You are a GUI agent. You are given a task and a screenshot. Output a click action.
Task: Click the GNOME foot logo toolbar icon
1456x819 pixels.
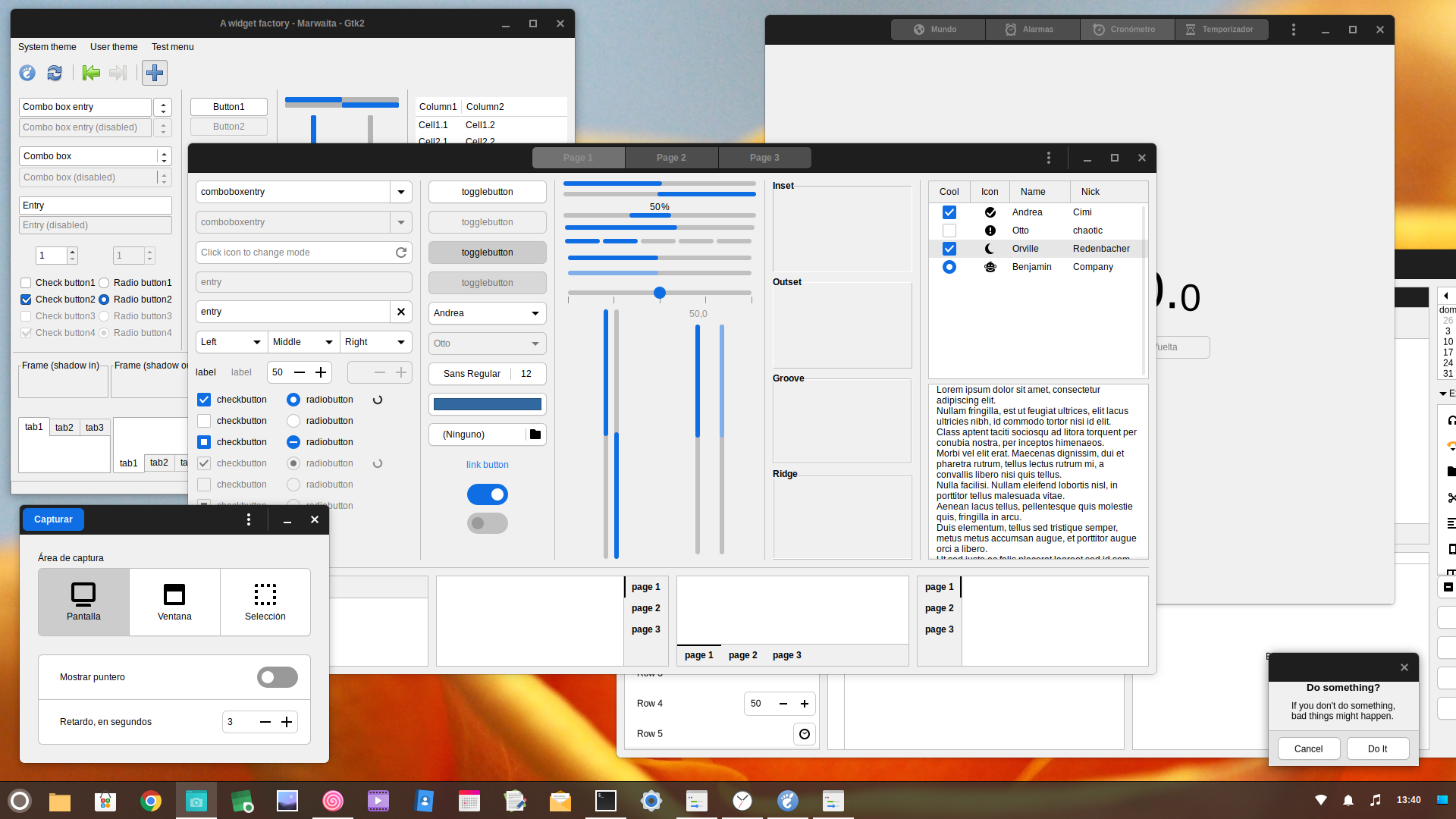27,73
